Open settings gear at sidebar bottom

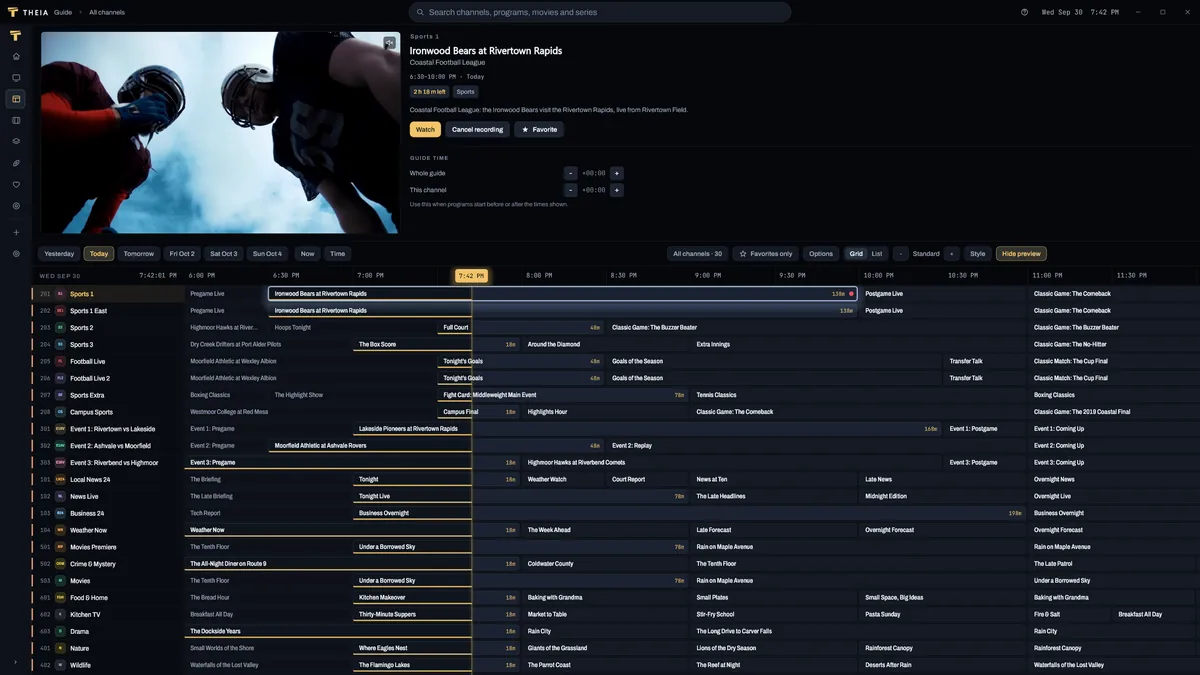pos(16,254)
